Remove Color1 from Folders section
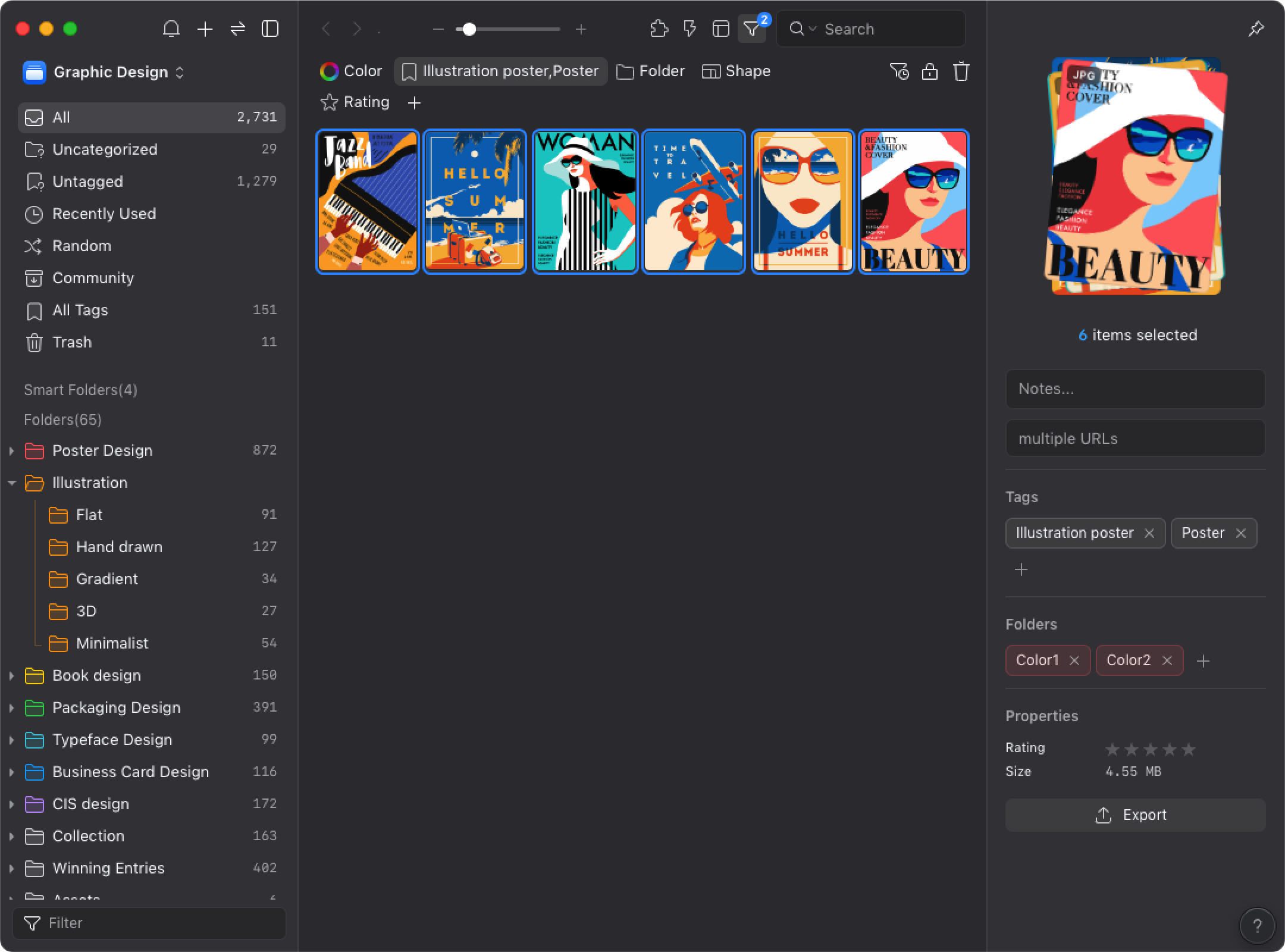Image resolution: width=1285 pixels, height=952 pixels. [1075, 661]
